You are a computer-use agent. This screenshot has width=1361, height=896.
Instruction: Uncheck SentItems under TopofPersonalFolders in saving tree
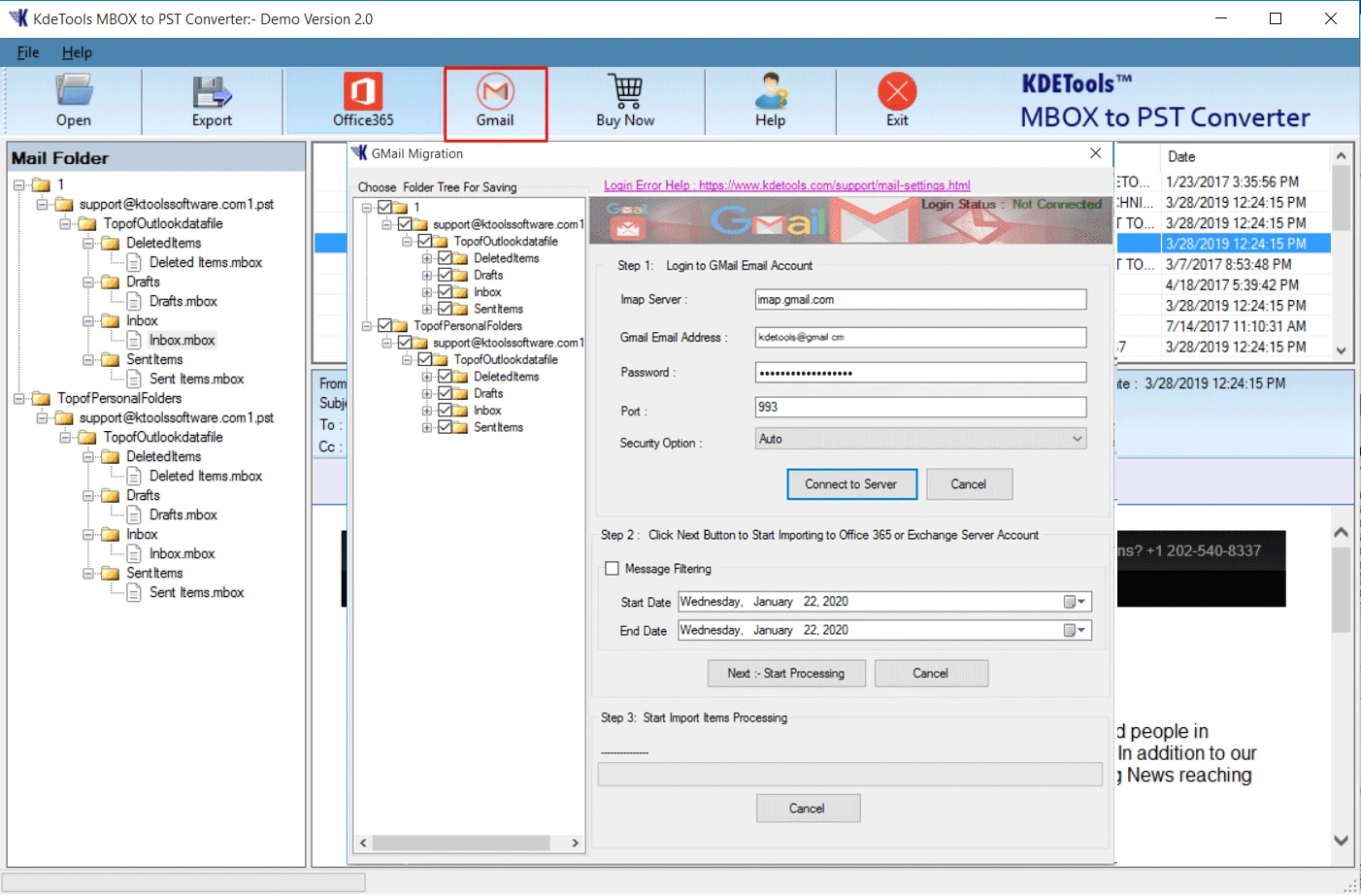tap(446, 427)
